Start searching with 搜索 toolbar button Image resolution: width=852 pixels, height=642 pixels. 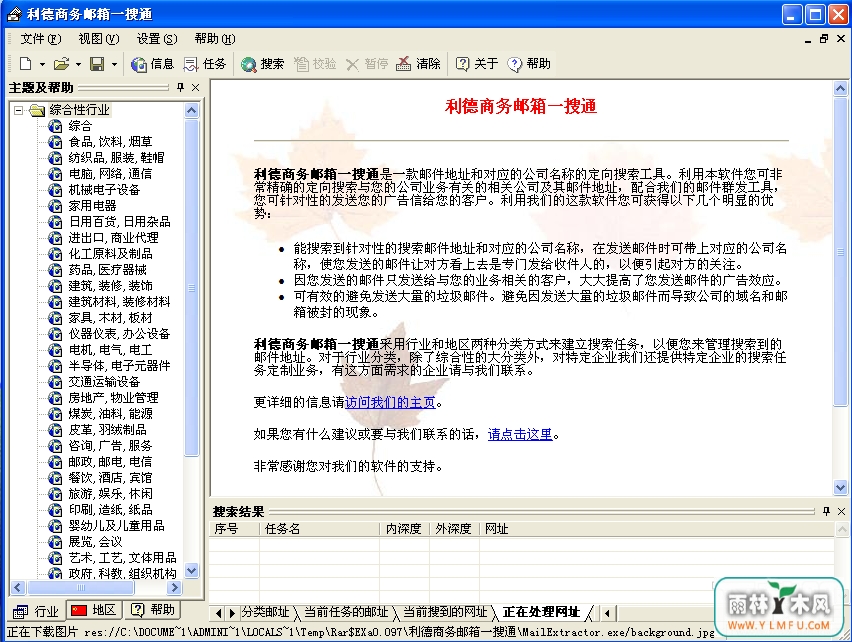[262, 64]
